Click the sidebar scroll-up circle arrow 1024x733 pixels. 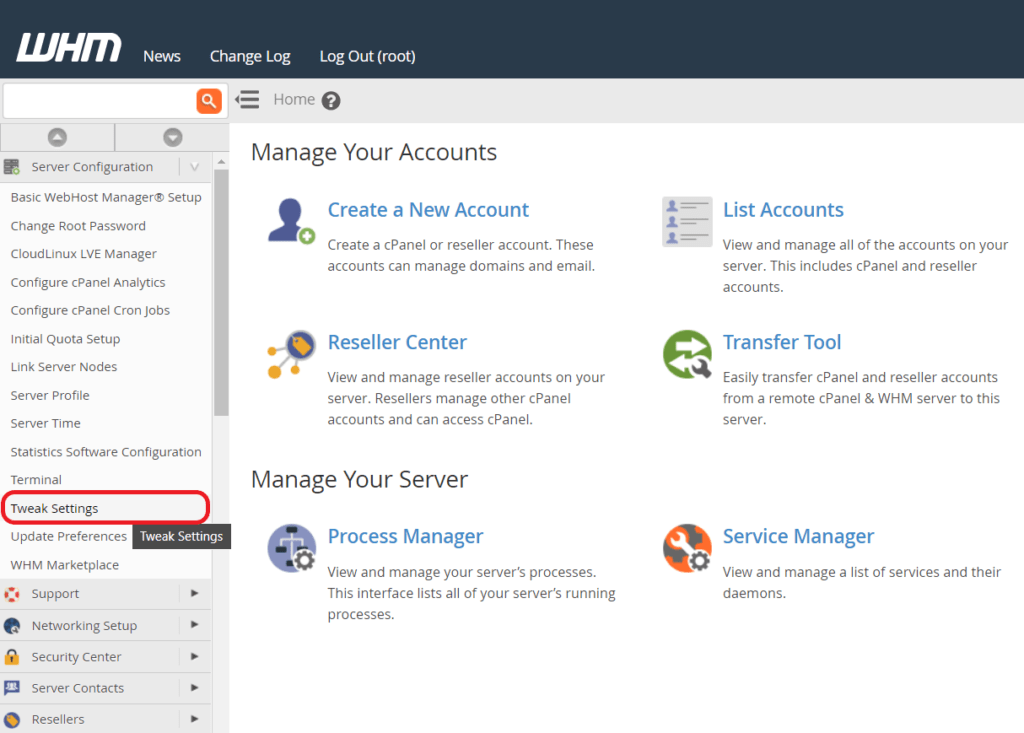click(57, 137)
